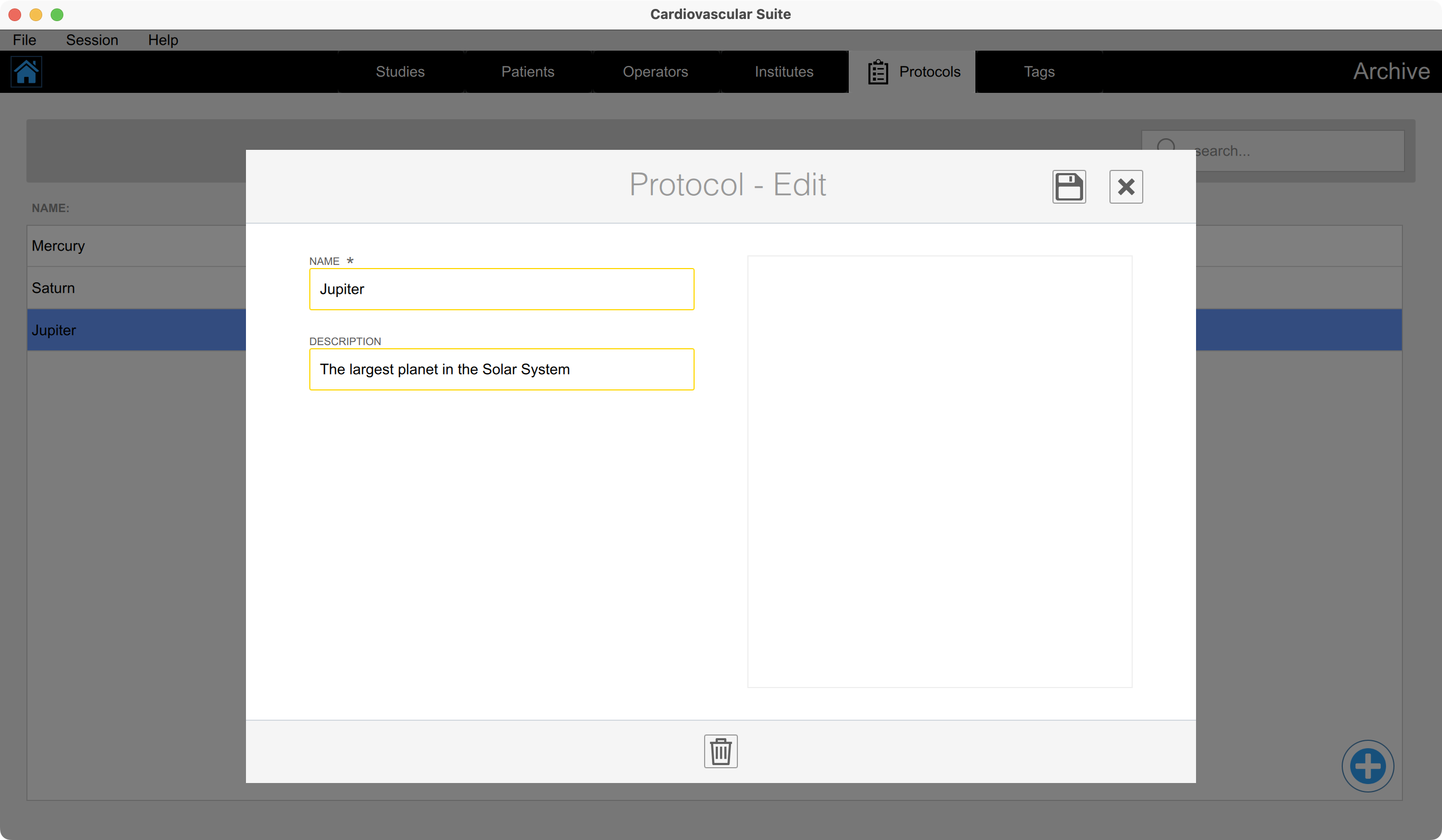Click the home icon
This screenshot has height=840, width=1442.
26,72
